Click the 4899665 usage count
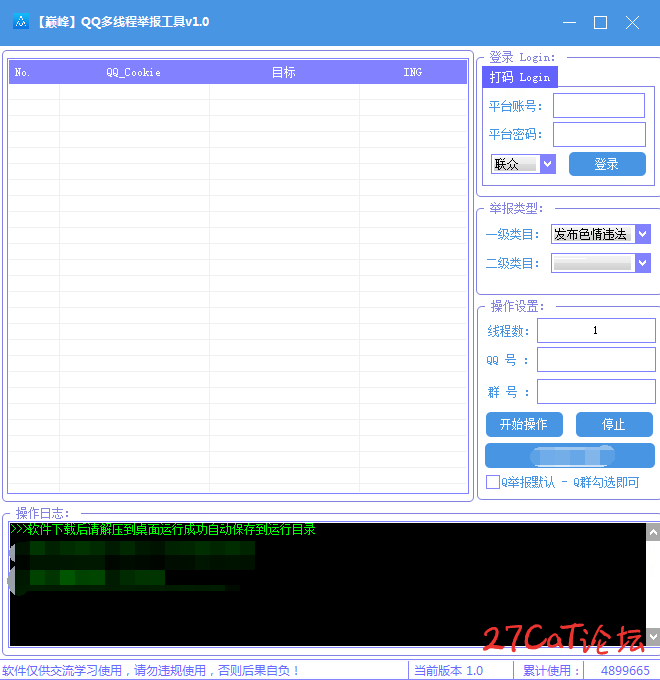 tap(625, 670)
